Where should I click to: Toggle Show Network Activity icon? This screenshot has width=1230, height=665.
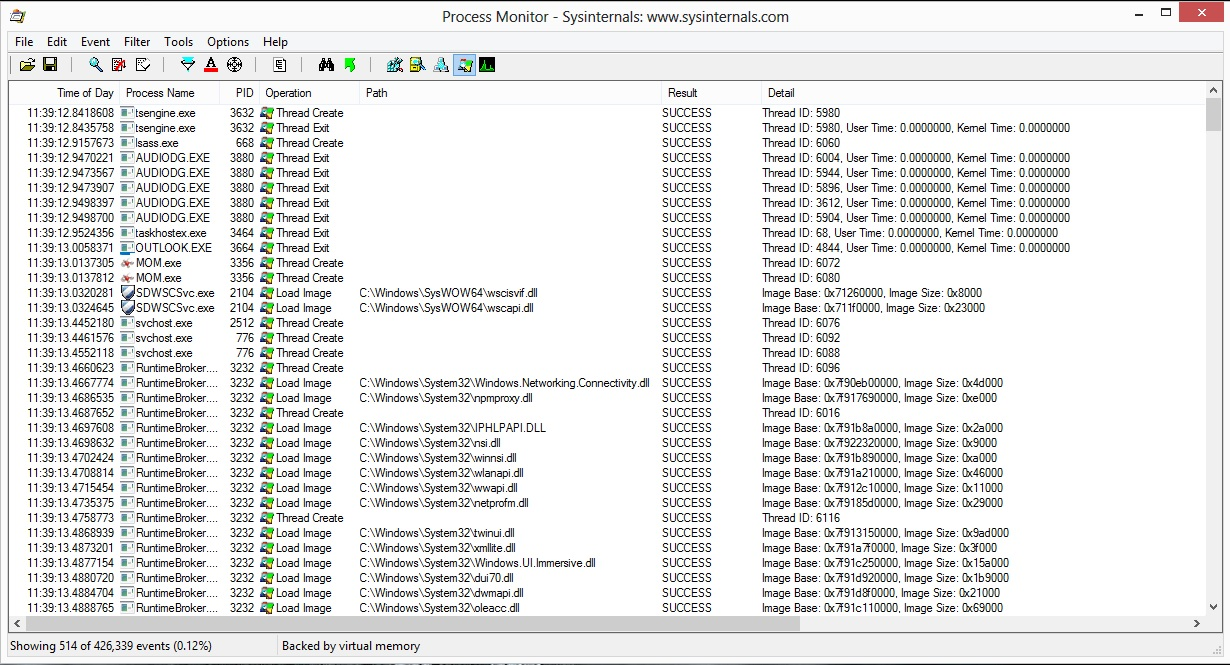441,65
